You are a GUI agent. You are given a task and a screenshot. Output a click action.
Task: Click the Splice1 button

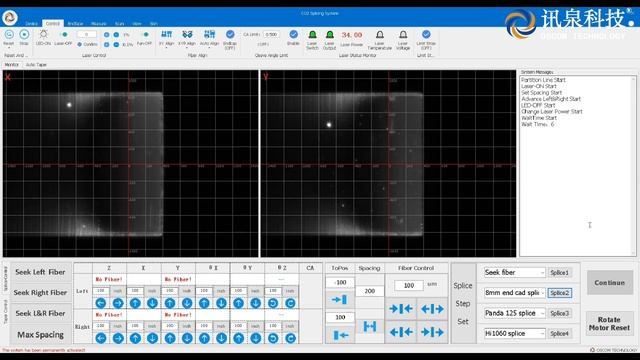point(559,273)
